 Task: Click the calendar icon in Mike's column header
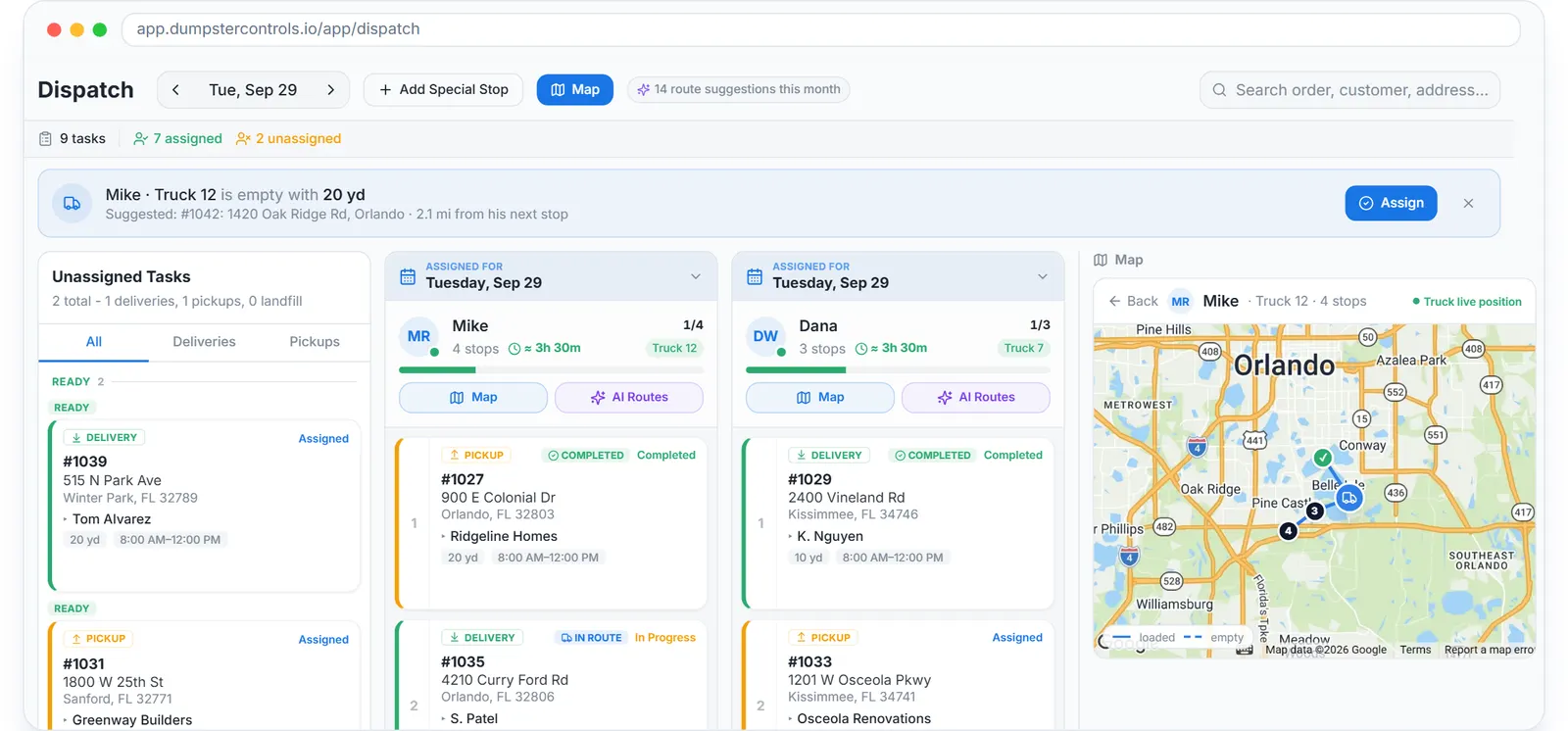[408, 277]
